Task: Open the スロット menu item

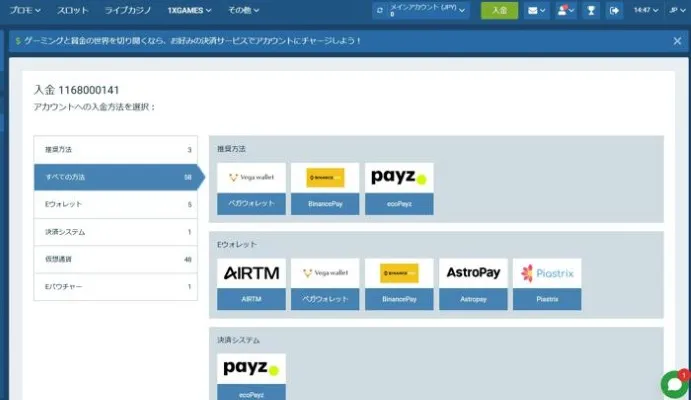Action: pyautogui.click(x=72, y=10)
